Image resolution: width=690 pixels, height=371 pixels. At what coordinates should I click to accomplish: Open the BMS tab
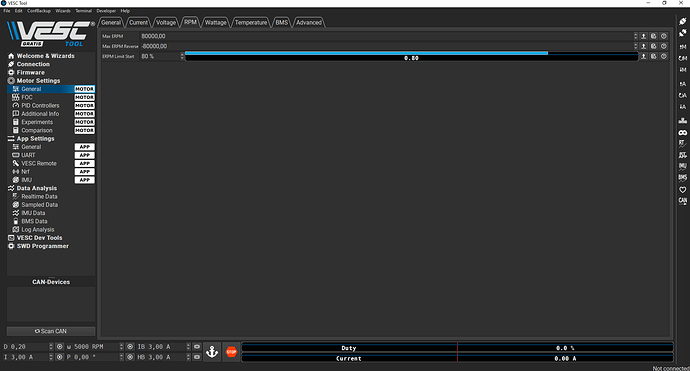click(x=282, y=22)
